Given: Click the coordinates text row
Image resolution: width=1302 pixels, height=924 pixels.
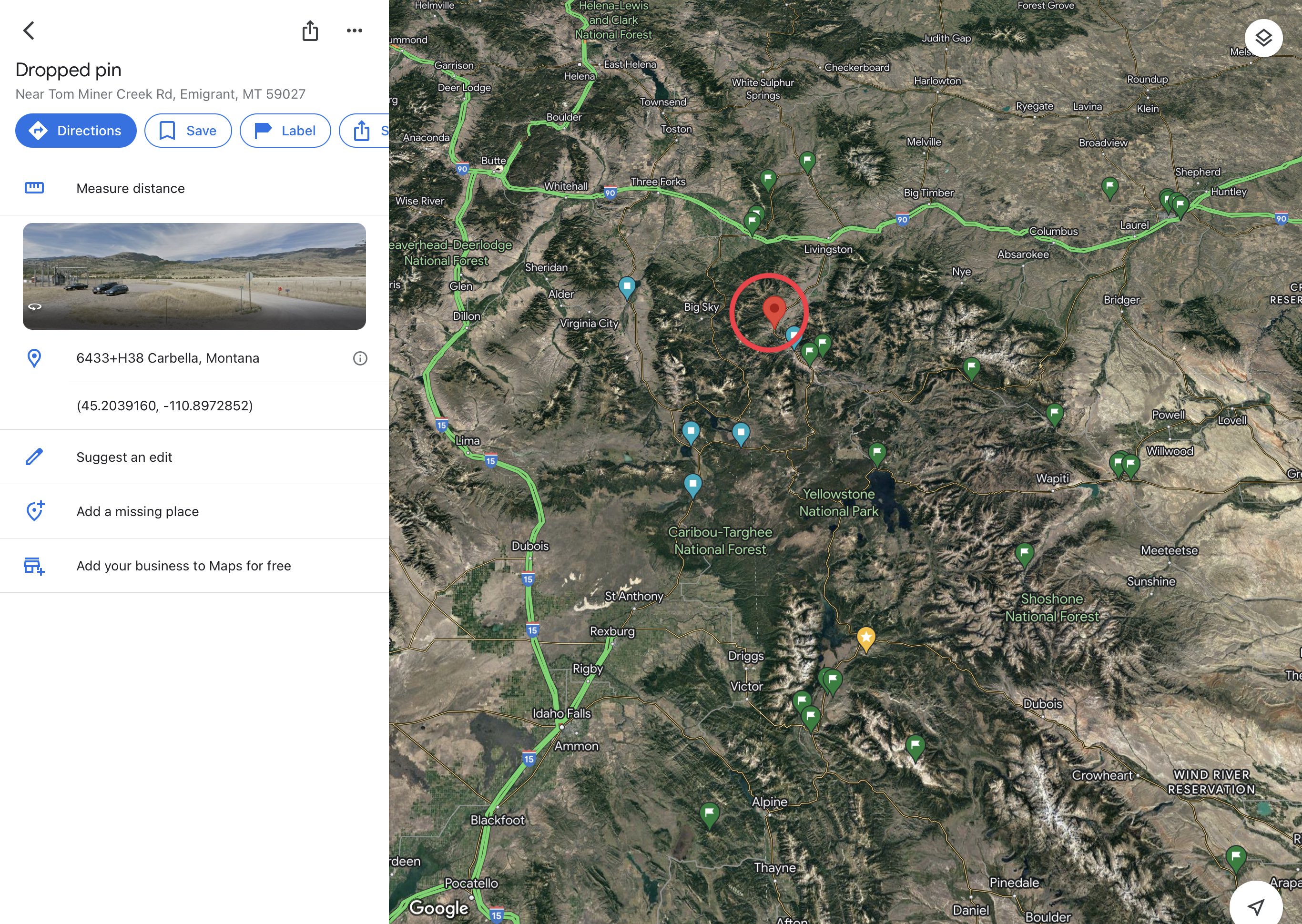Looking at the screenshot, I should (164, 406).
